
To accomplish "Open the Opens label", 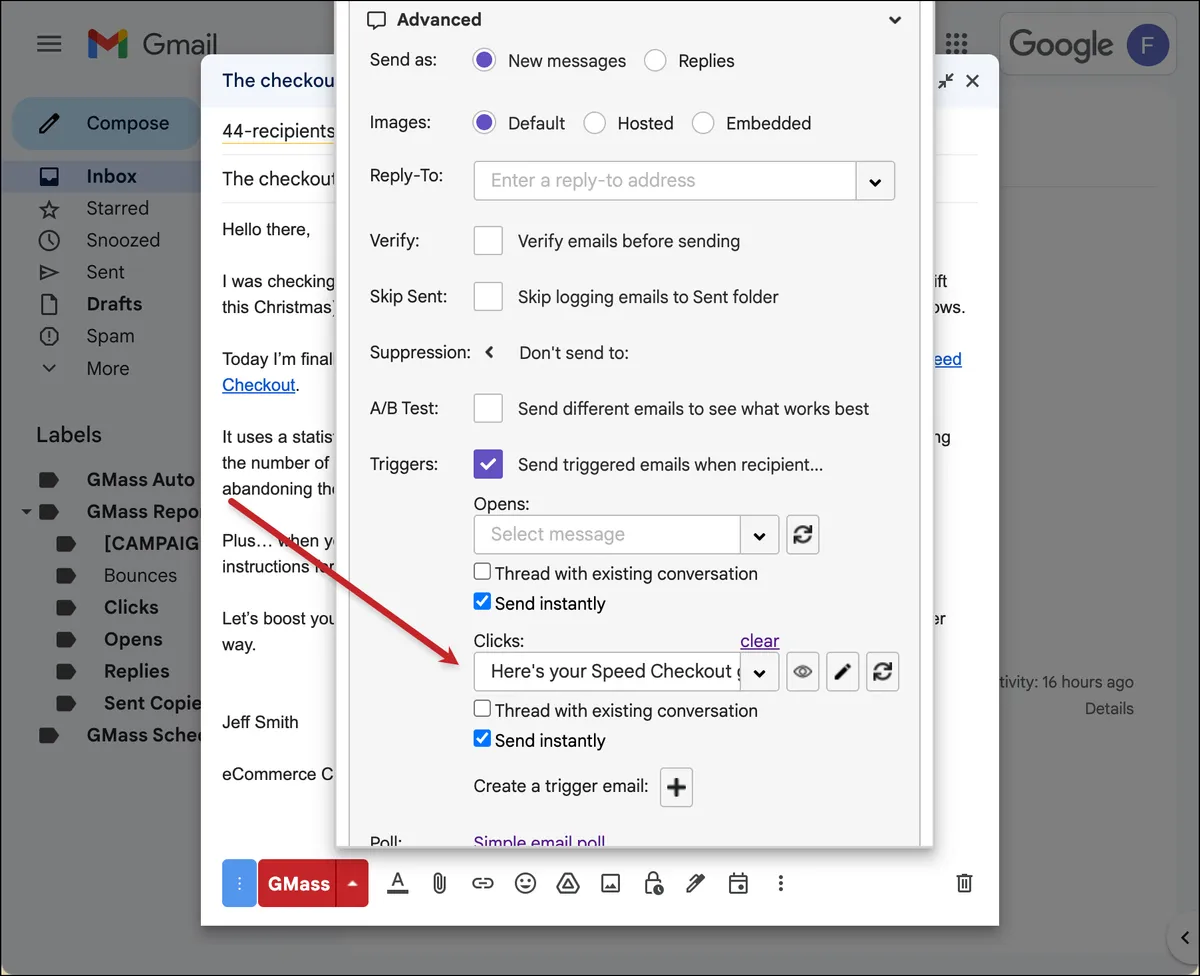I will (133, 639).
